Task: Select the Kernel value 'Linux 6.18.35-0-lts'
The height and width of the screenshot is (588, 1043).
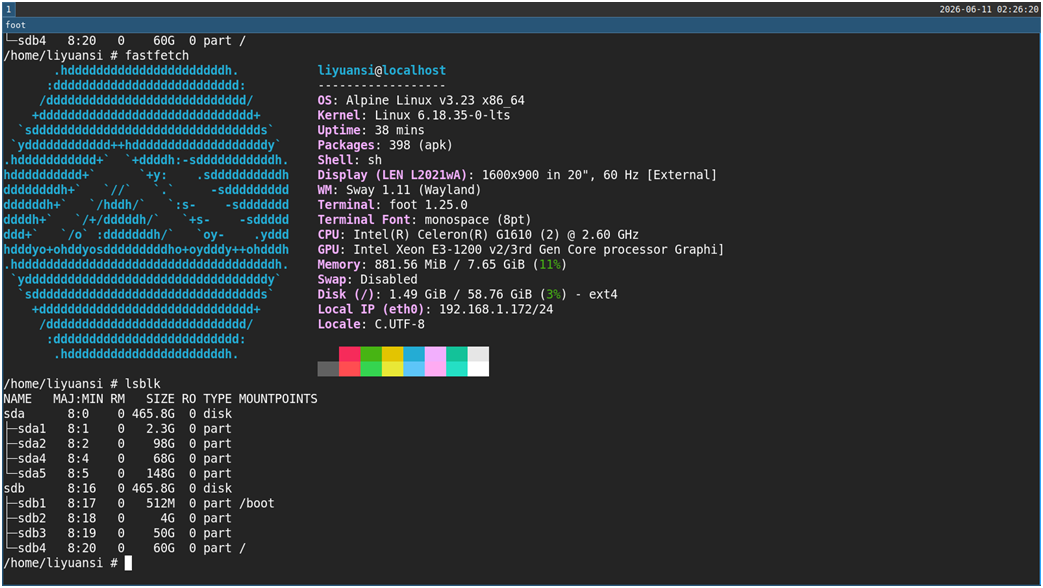Action: 442,115
